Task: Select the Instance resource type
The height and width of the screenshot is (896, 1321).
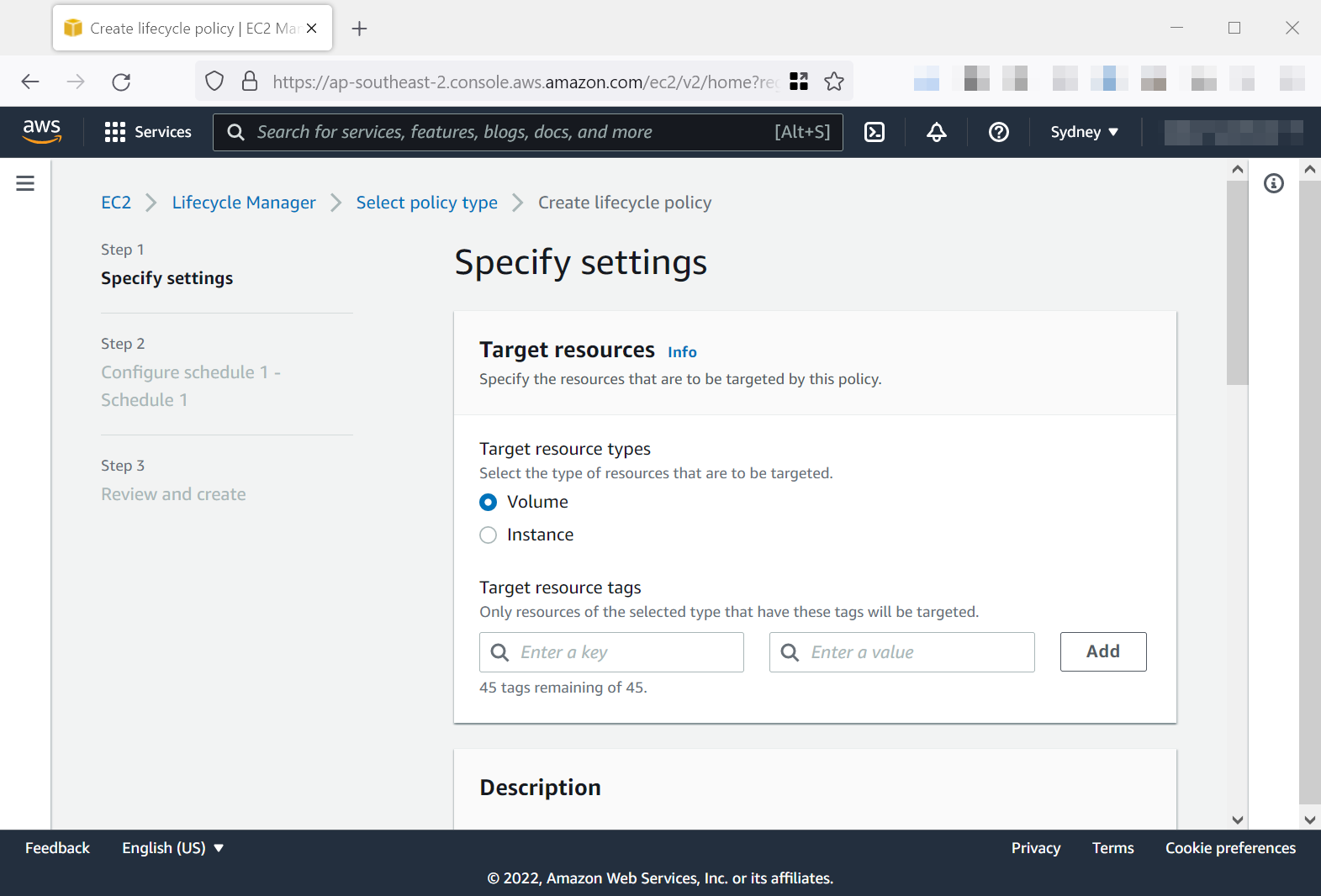Action: pos(488,535)
